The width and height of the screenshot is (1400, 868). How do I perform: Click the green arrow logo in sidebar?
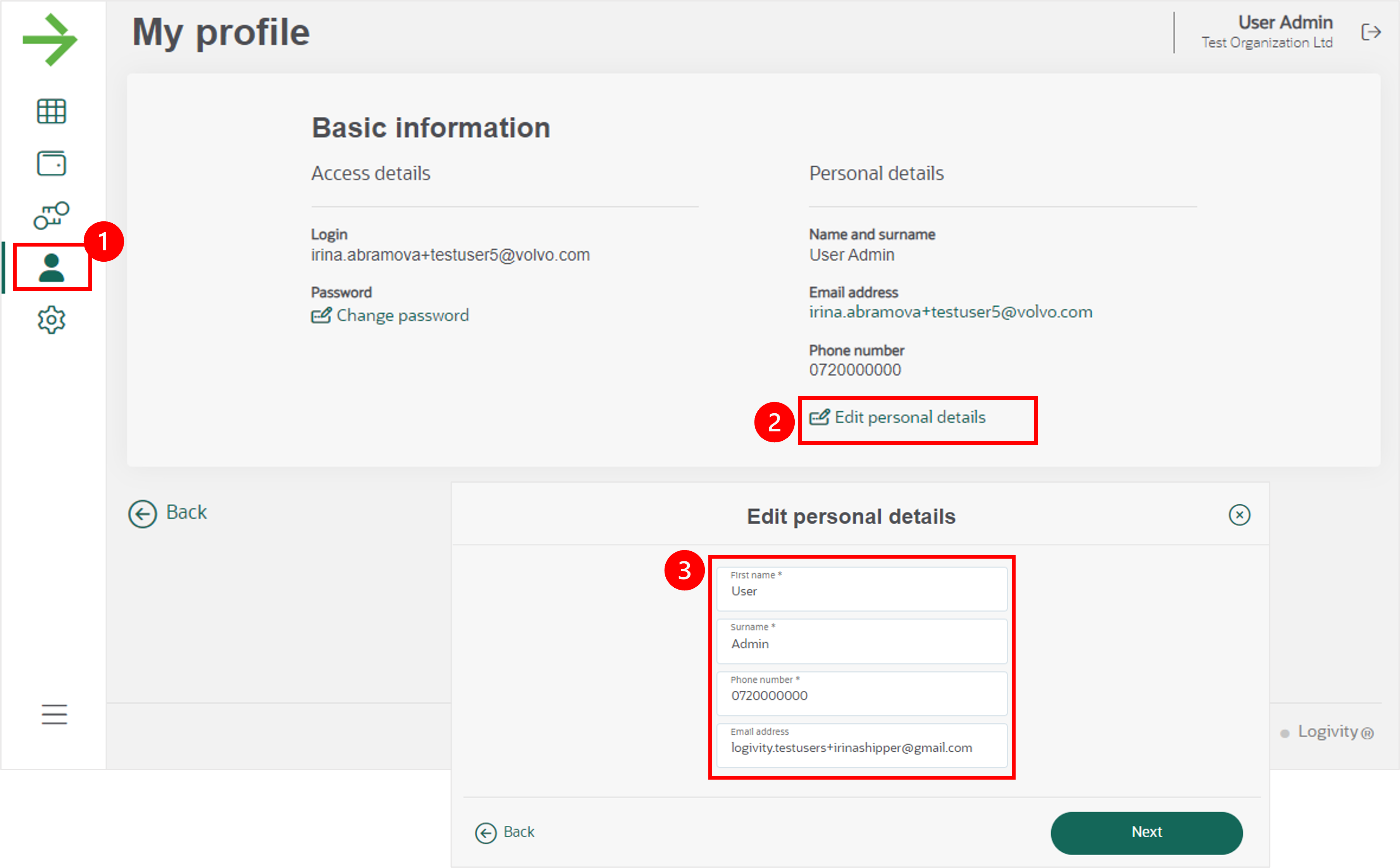point(50,40)
